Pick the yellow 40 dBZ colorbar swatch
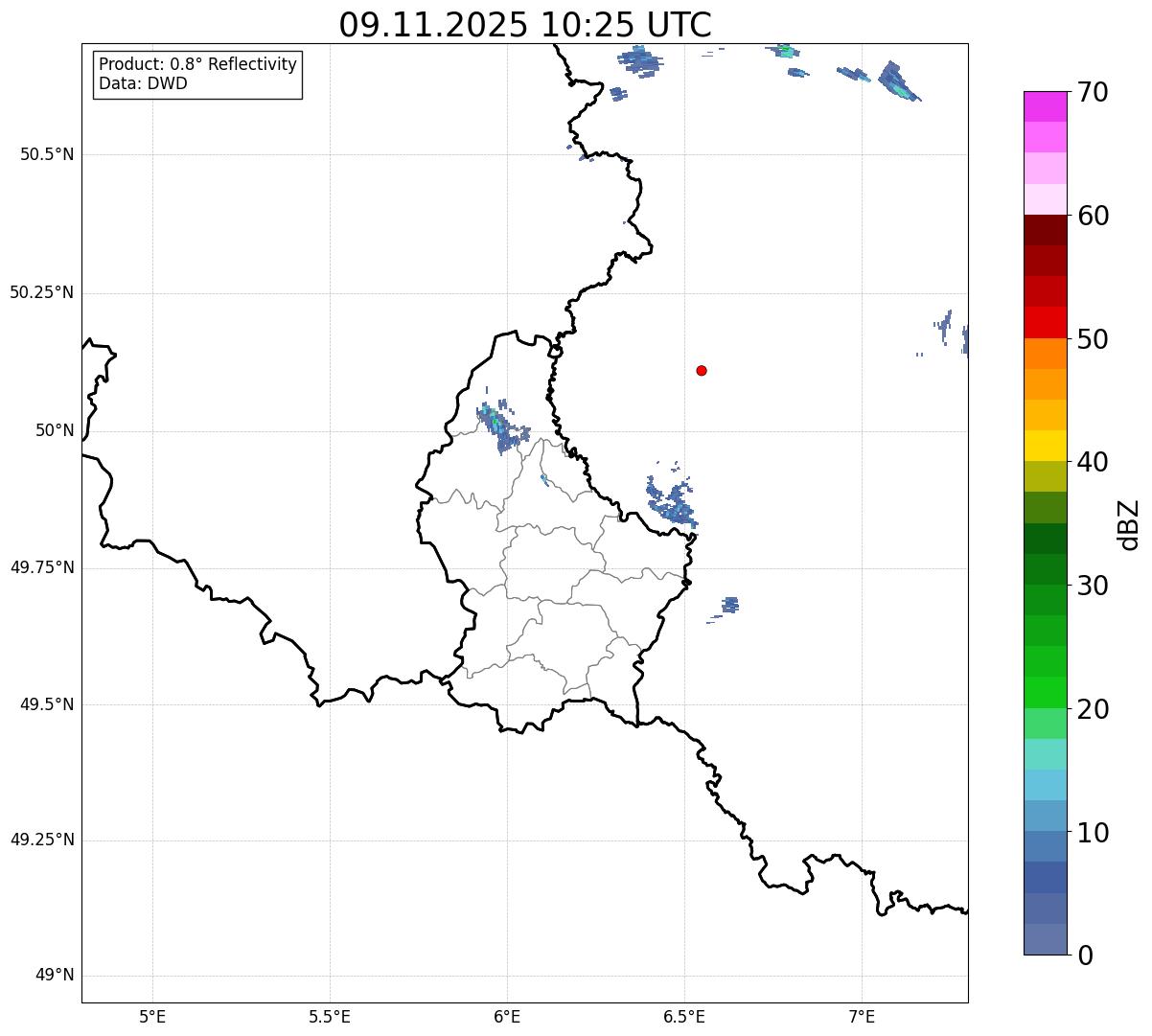 click(1045, 446)
